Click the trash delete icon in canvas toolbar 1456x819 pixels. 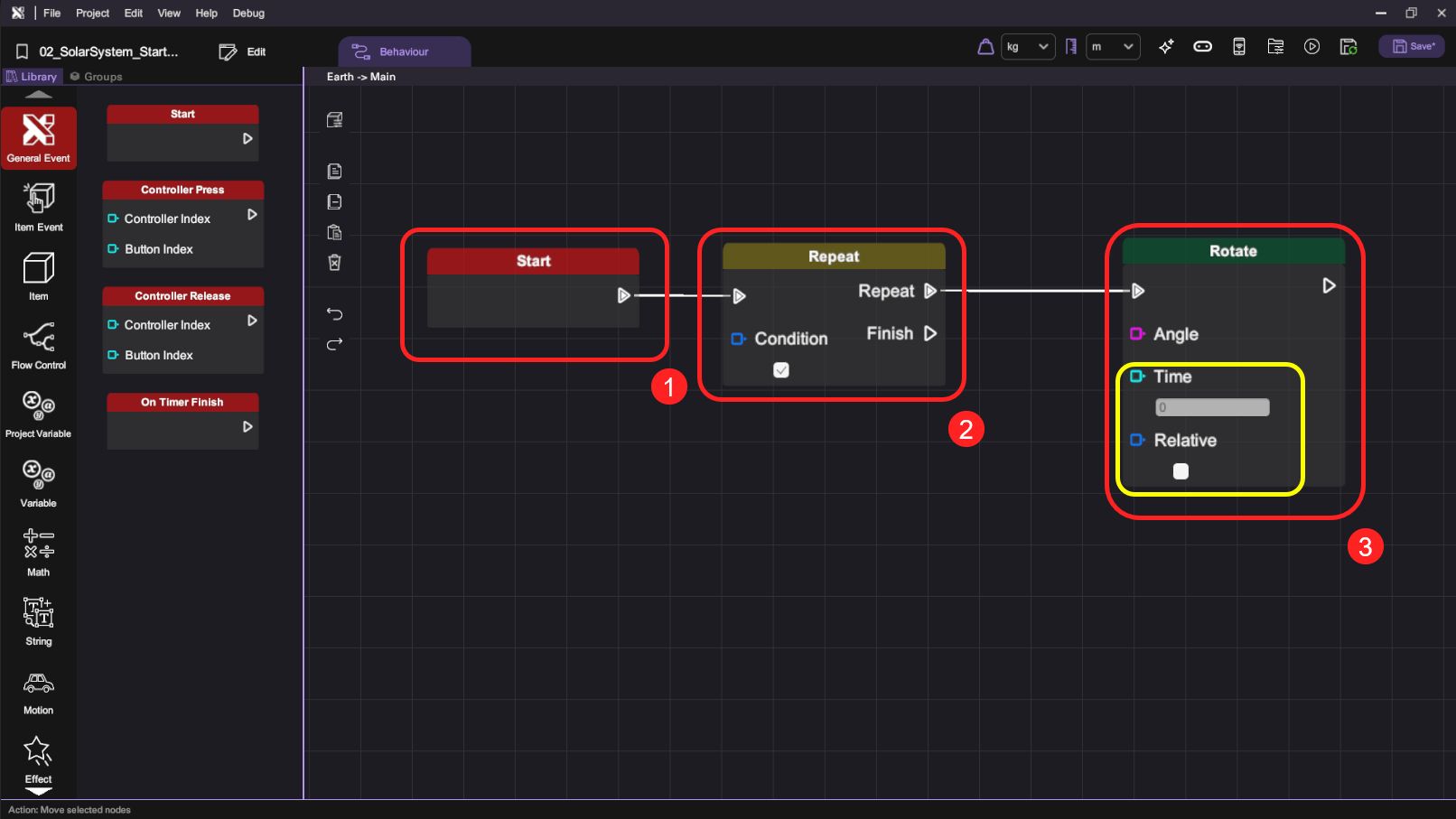point(334,263)
